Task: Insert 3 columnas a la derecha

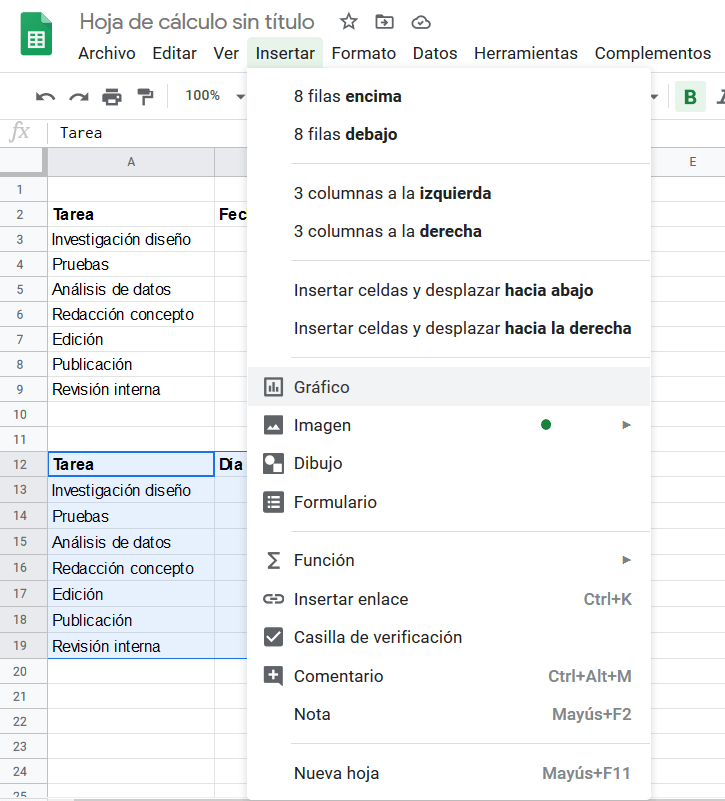Action: [449, 231]
